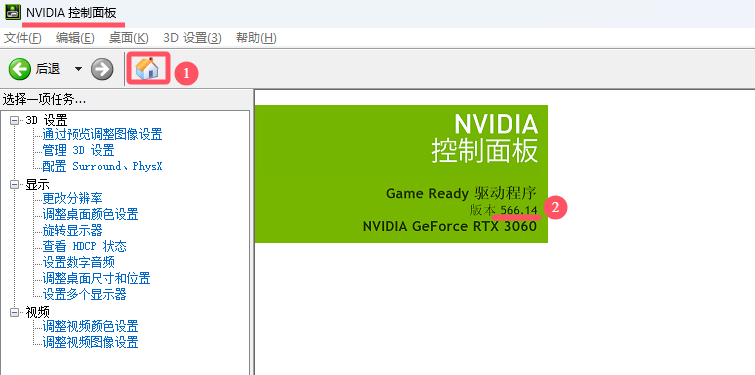Screen dimensions: 755x375
Task: Open 更改分辨率
Action: 72,198
